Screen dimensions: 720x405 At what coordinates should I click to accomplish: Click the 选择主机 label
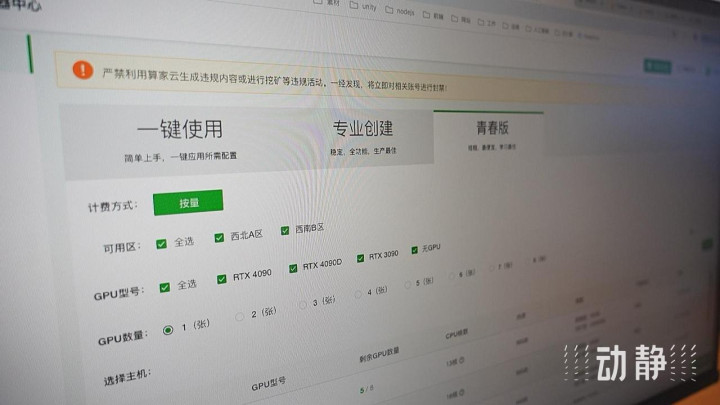127,377
